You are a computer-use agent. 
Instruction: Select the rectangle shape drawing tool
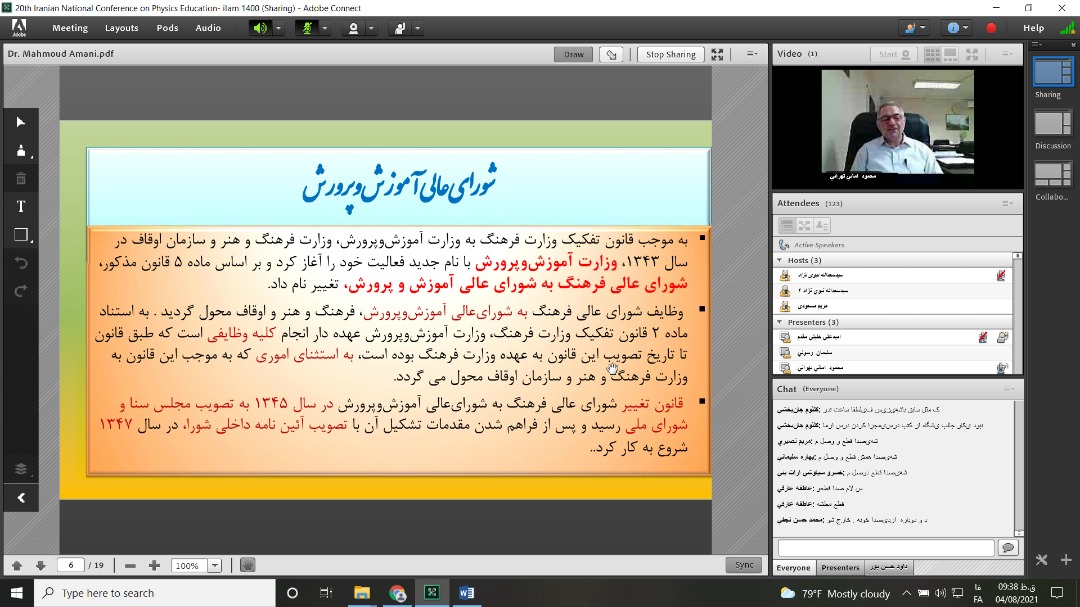pos(21,235)
